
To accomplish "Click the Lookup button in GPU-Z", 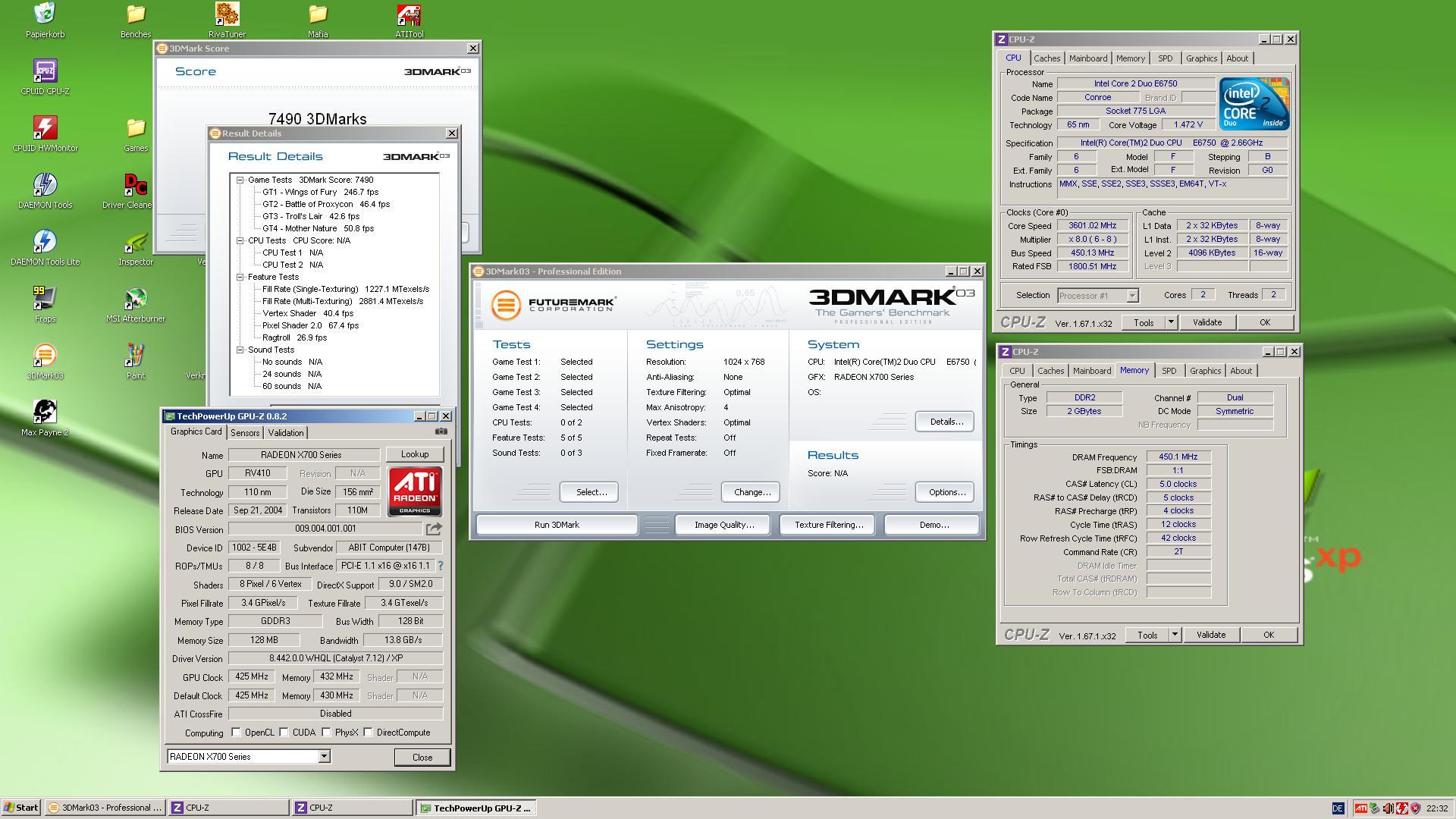I will tap(414, 454).
